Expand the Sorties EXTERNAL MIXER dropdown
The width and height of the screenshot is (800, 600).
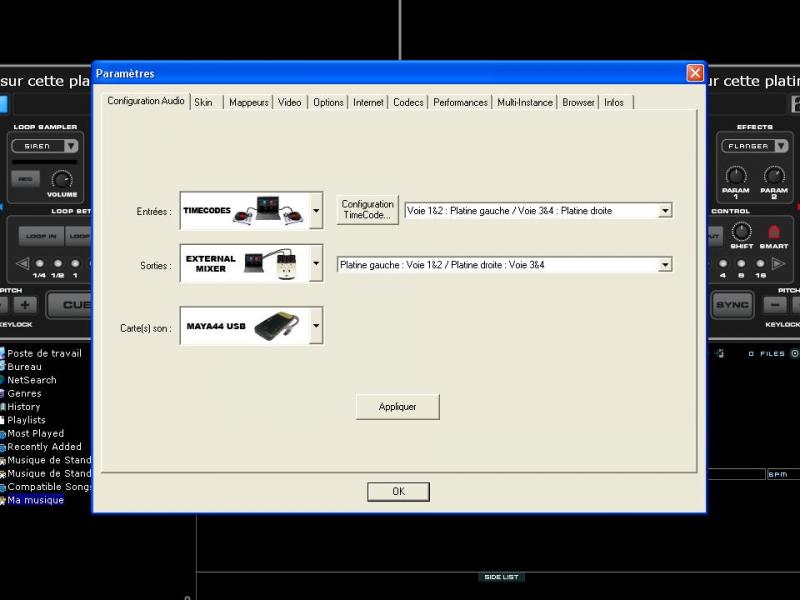pos(316,263)
